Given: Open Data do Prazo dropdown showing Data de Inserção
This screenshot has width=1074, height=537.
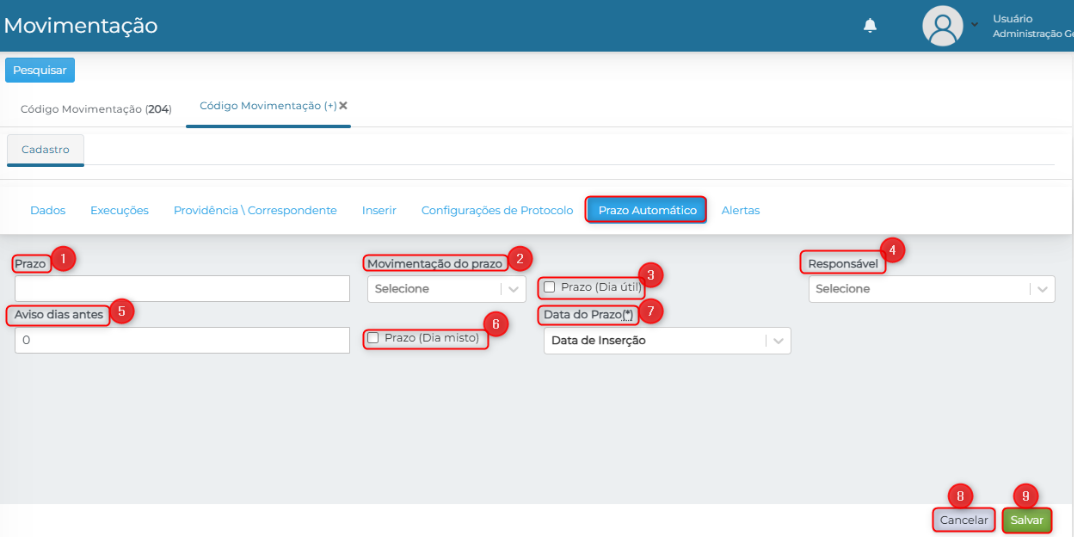Looking at the screenshot, I should click(x=667, y=340).
